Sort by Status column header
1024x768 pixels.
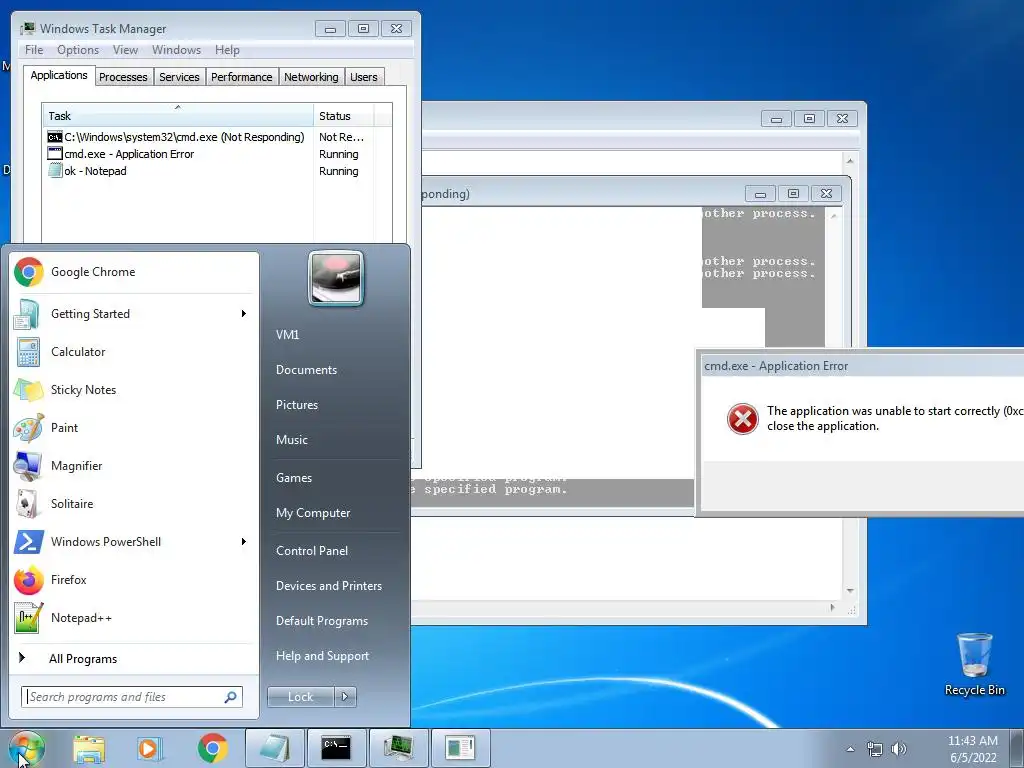[x=344, y=116]
